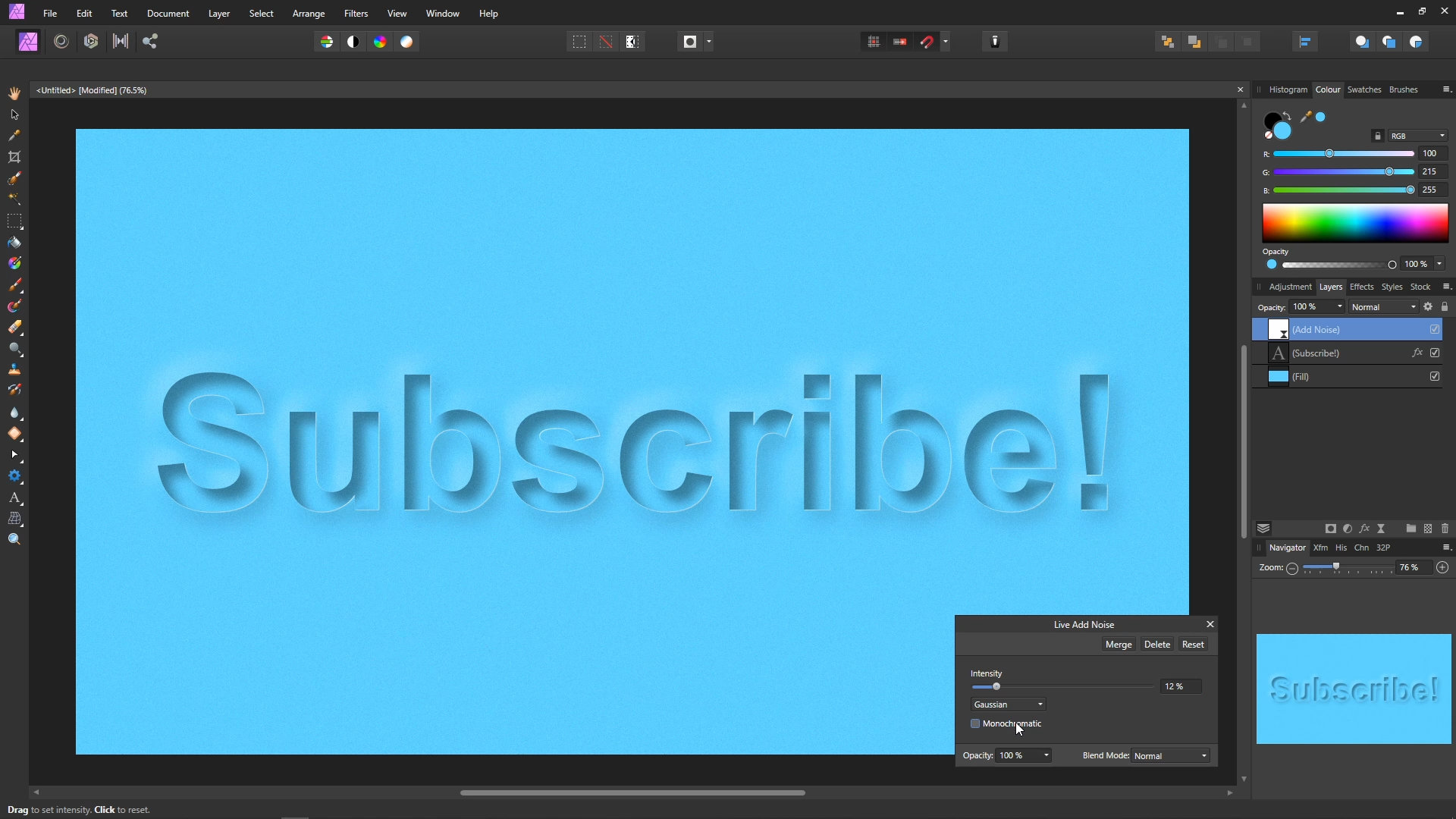This screenshot has width=1456, height=819.
Task: Select the Flood Fill tool
Action: (x=14, y=243)
